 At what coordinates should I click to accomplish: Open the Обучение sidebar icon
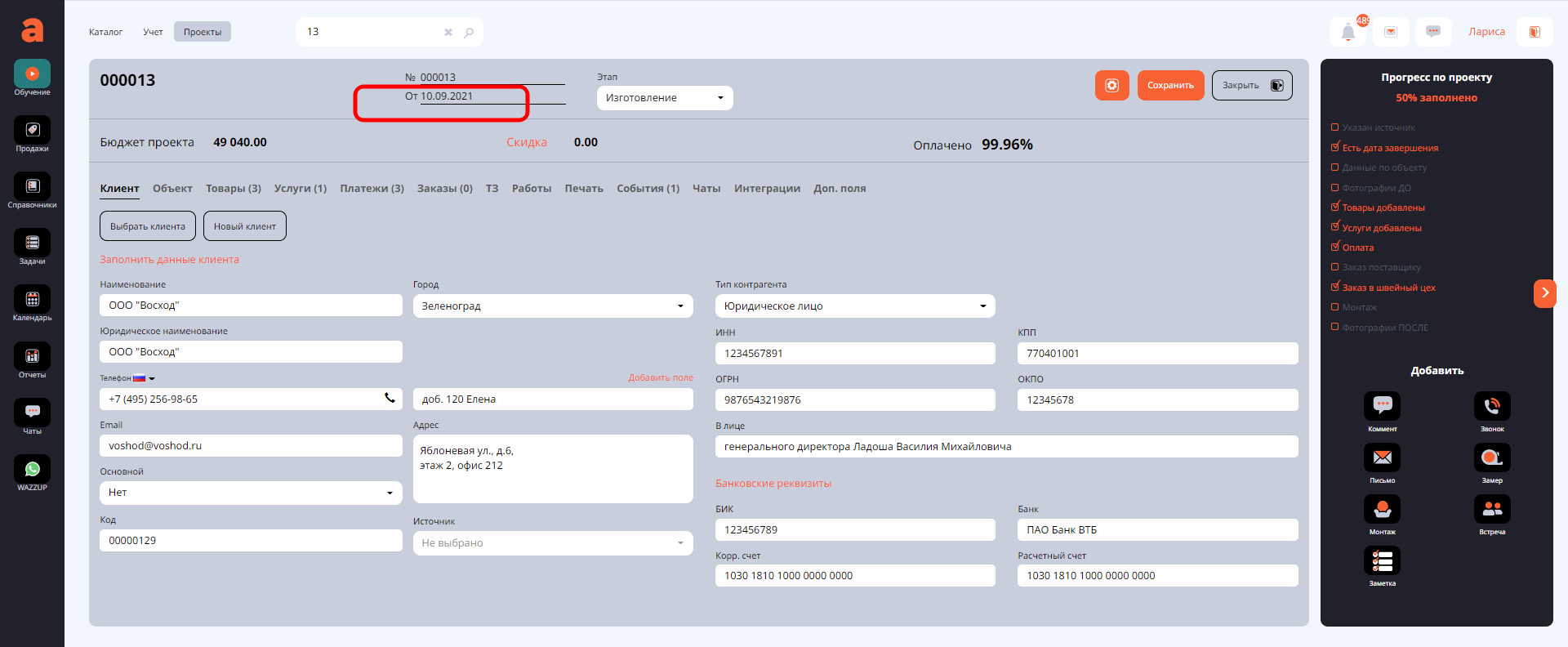32,74
